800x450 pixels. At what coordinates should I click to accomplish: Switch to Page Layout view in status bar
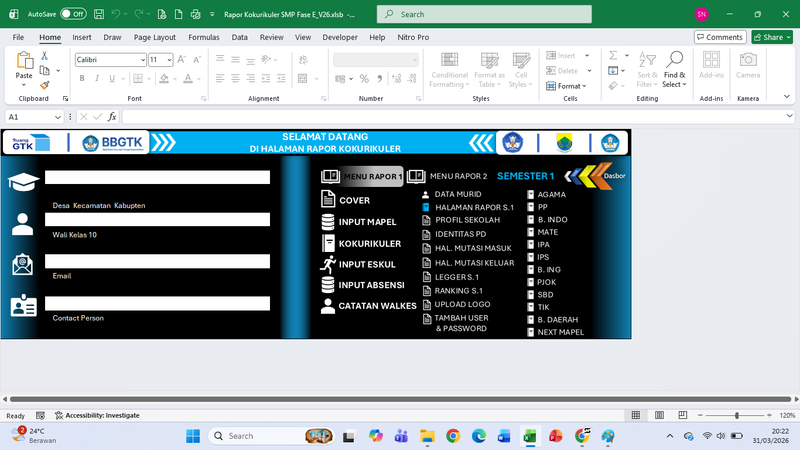click(657, 415)
